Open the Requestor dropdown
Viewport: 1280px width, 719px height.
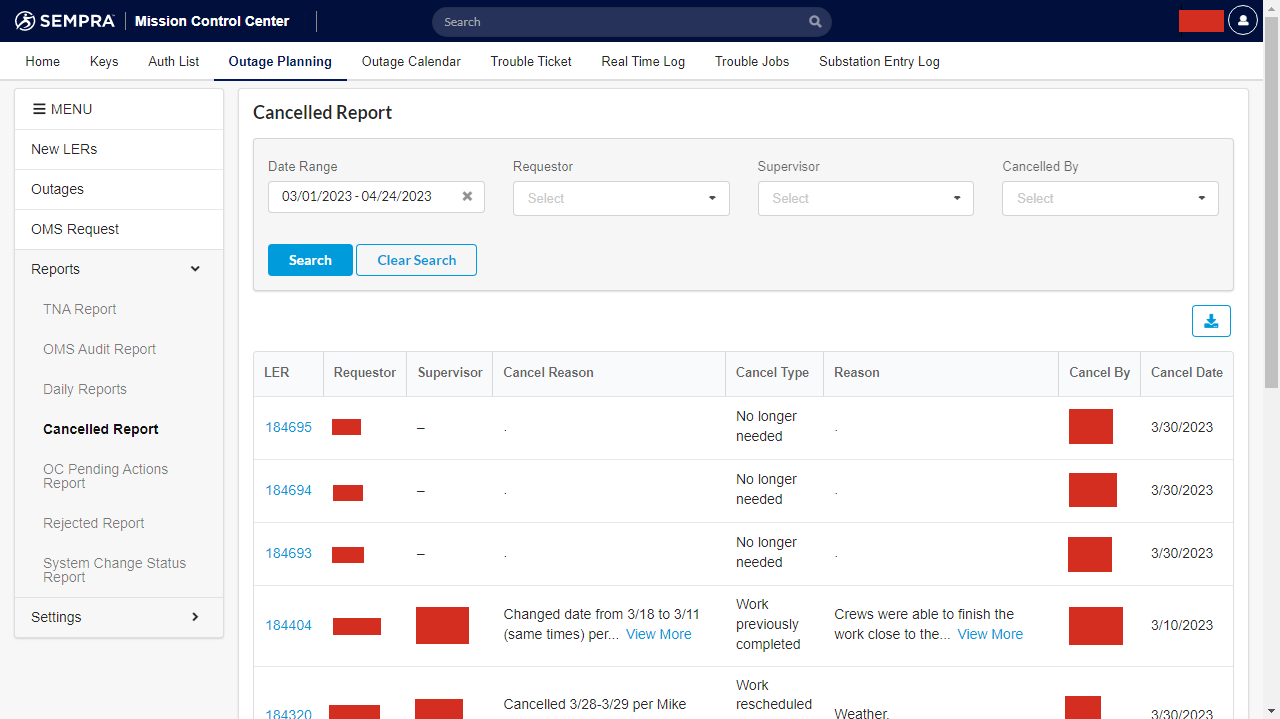(620, 198)
